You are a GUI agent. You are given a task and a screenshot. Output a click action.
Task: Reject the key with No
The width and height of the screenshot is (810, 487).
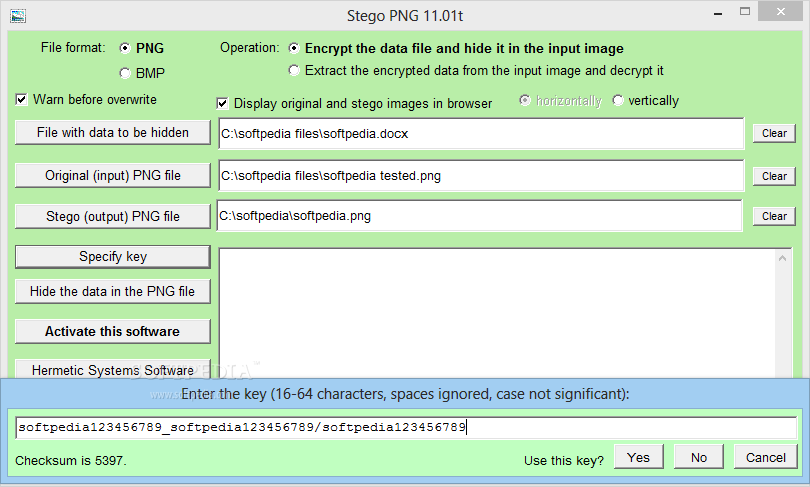(698, 457)
